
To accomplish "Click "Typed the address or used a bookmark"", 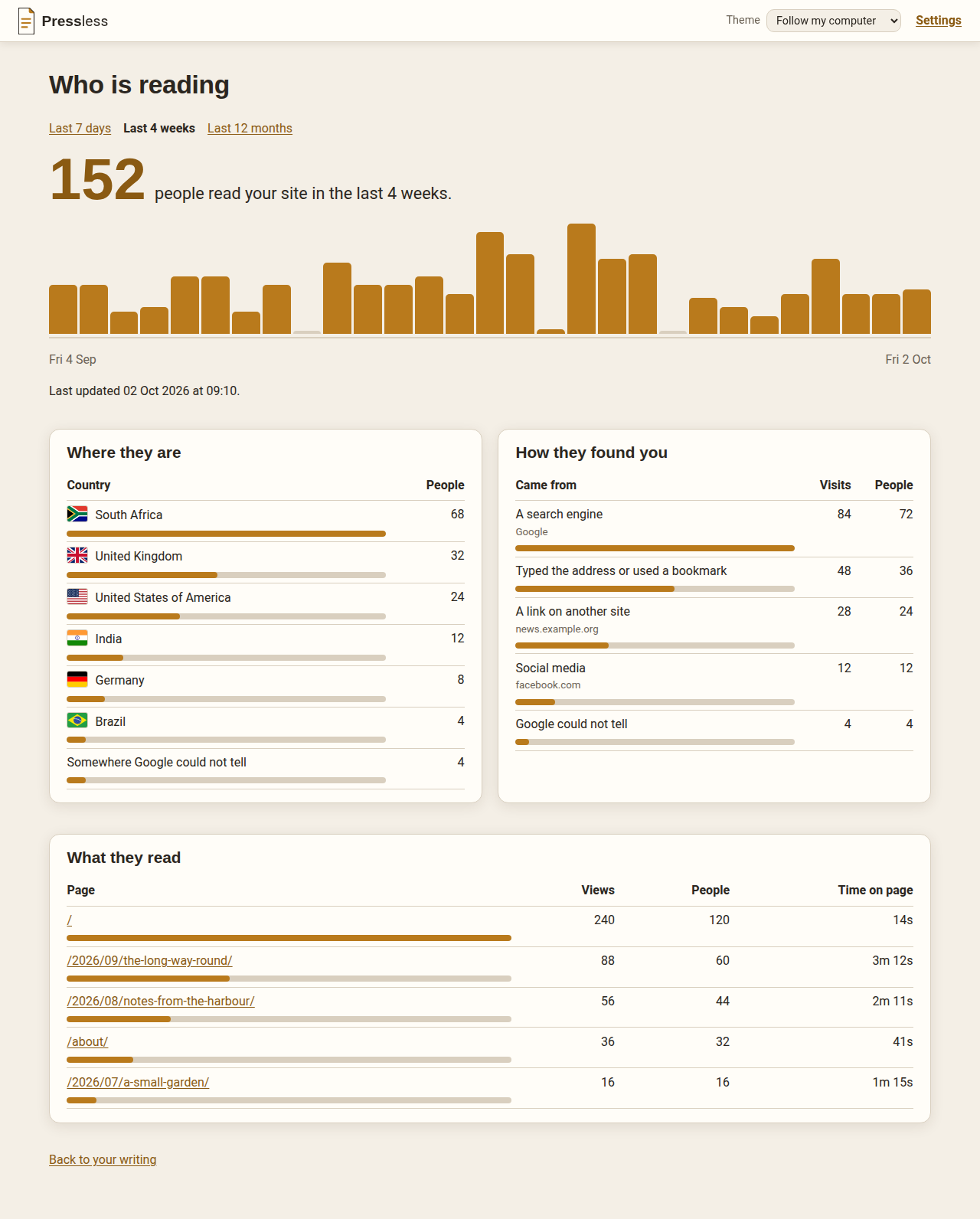I will pos(621,570).
